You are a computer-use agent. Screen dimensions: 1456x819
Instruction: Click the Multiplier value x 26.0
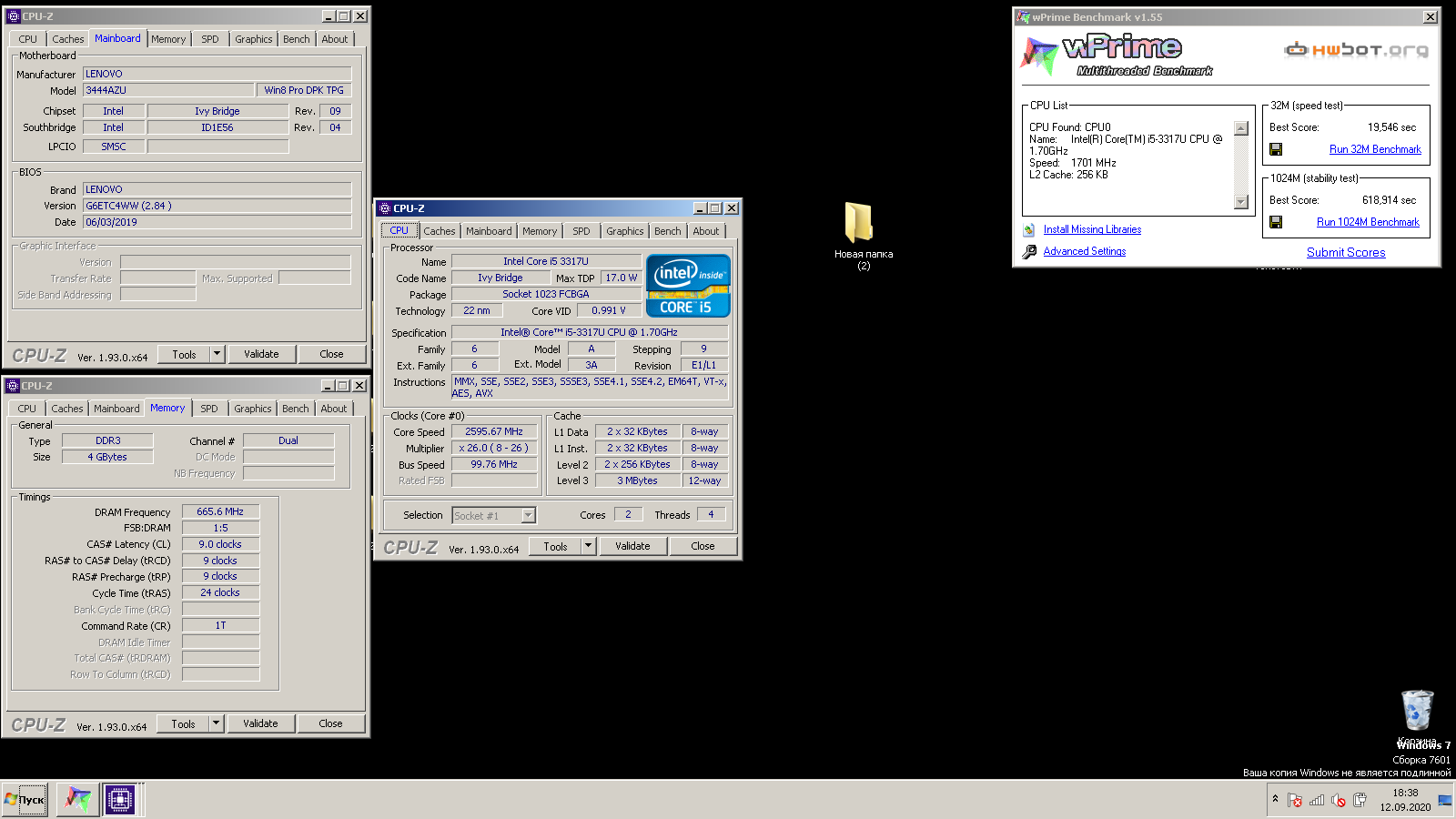coord(494,448)
